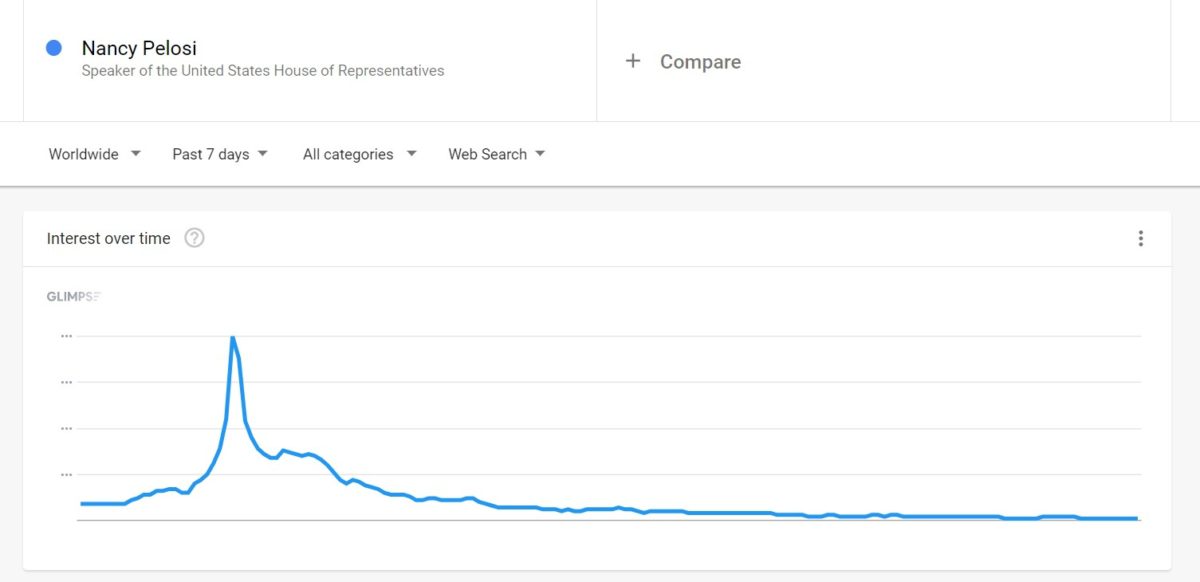This screenshot has height=582, width=1200.
Task: Click the GLIMPSE logo above the chart
Action: tap(73, 296)
